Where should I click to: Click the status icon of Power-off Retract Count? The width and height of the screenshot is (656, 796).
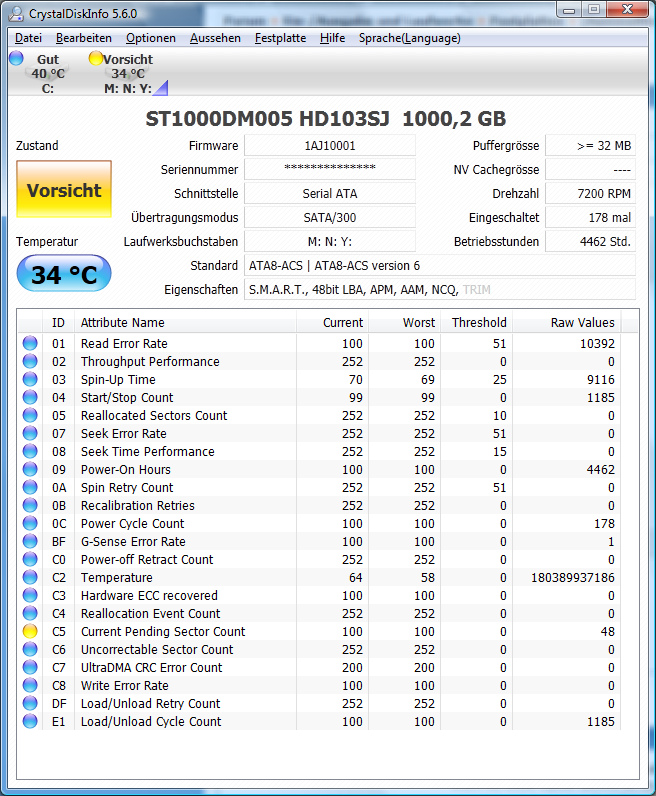pyautogui.click(x=30, y=559)
